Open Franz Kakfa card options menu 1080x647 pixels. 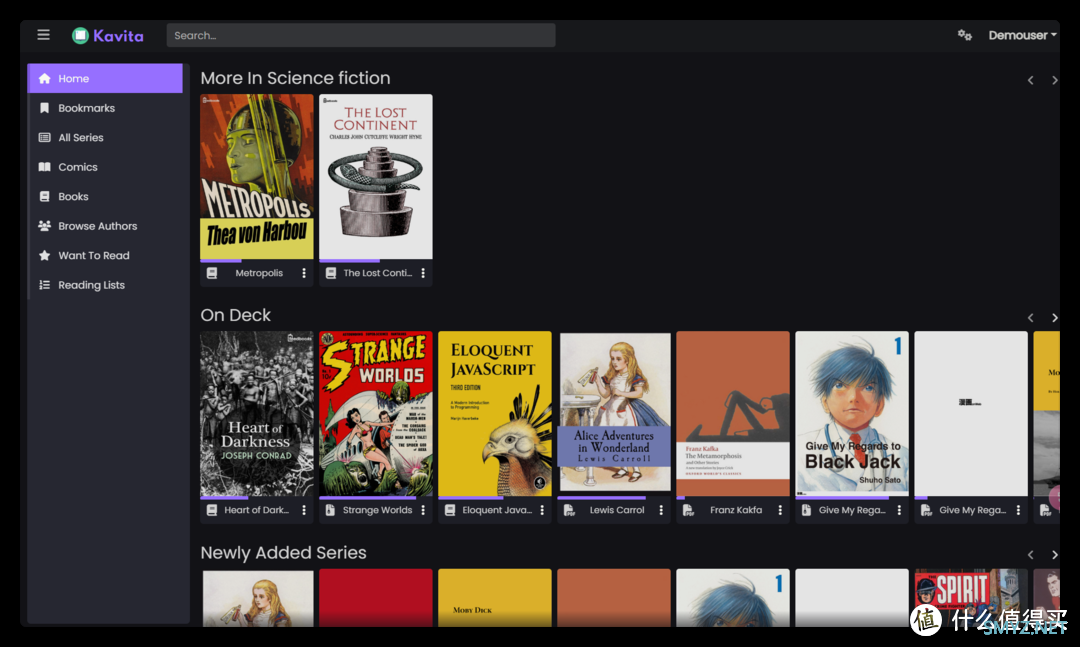click(x=780, y=511)
